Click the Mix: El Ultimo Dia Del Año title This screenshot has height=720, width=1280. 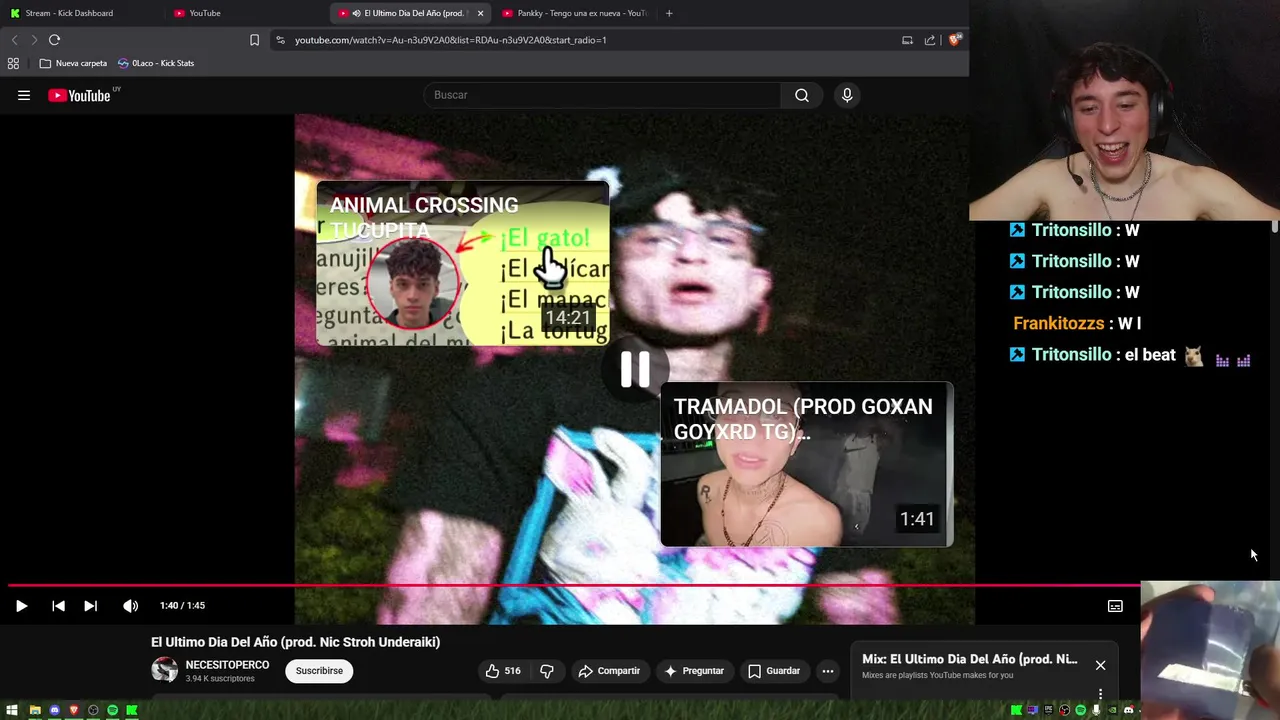click(x=969, y=659)
